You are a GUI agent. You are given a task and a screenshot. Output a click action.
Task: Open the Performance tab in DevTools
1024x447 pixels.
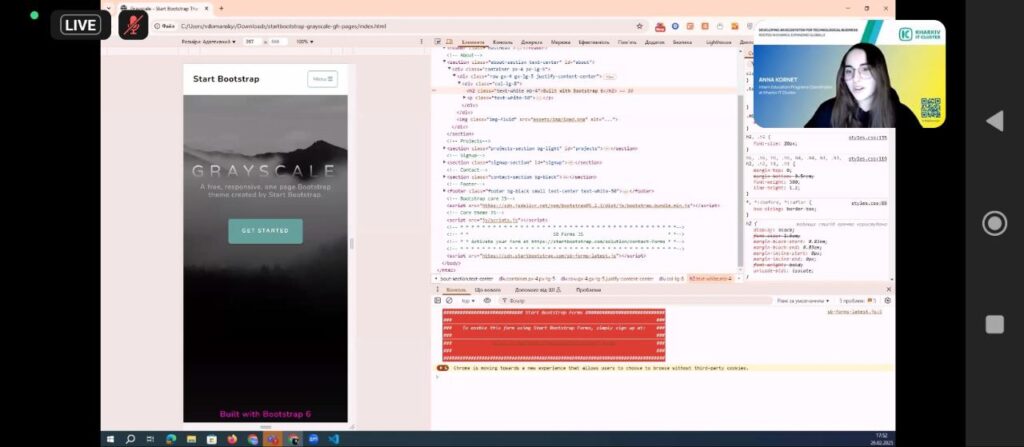[594, 42]
